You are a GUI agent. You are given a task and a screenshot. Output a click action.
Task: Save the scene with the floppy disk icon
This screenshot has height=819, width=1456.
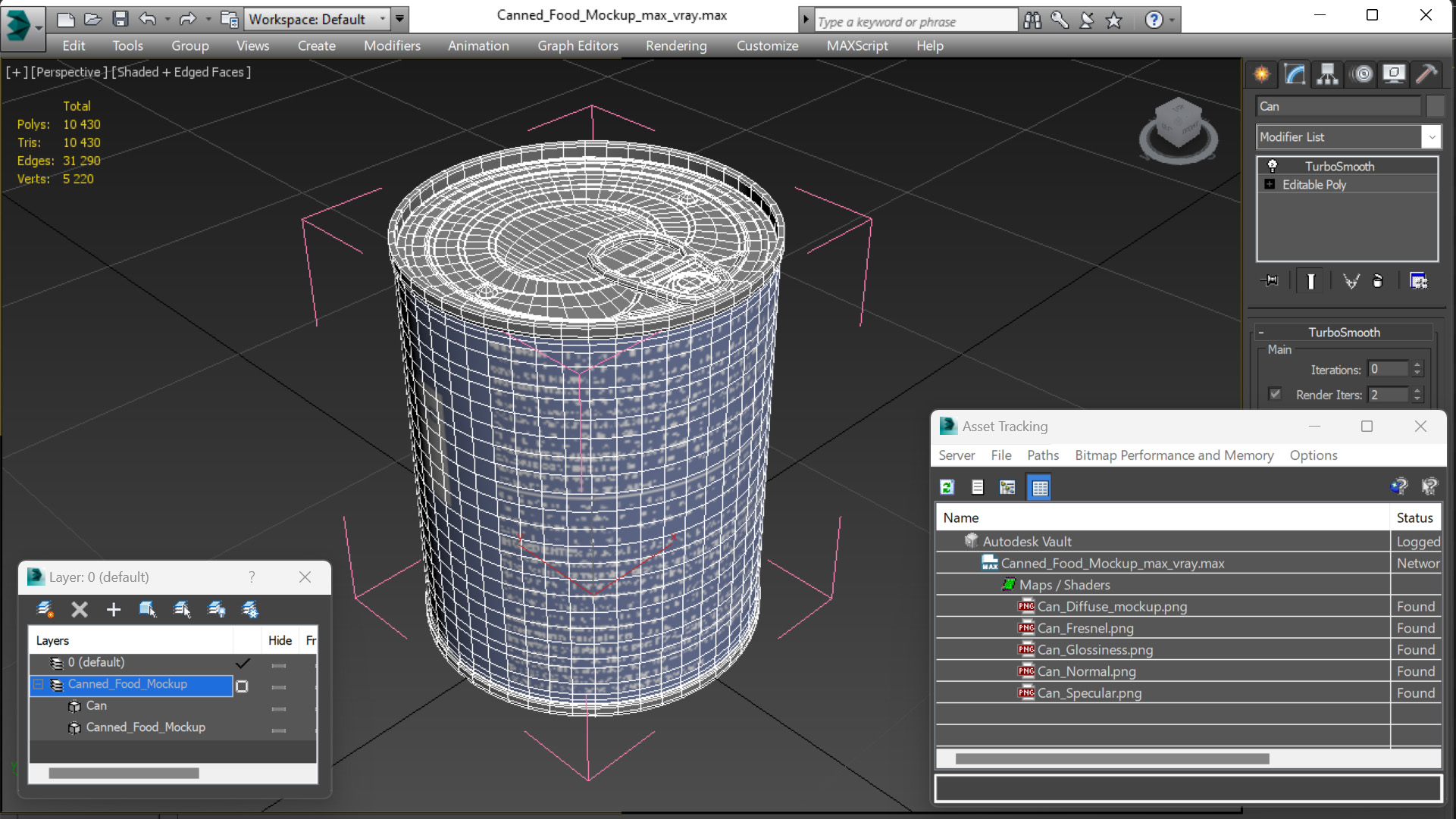pyautogui.click(x=121, y=19)
